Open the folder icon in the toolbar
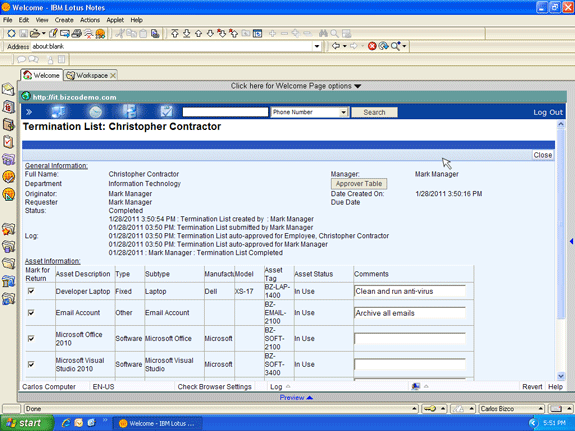This screenshot has width=575, height=431. click(x=35, y=34)
